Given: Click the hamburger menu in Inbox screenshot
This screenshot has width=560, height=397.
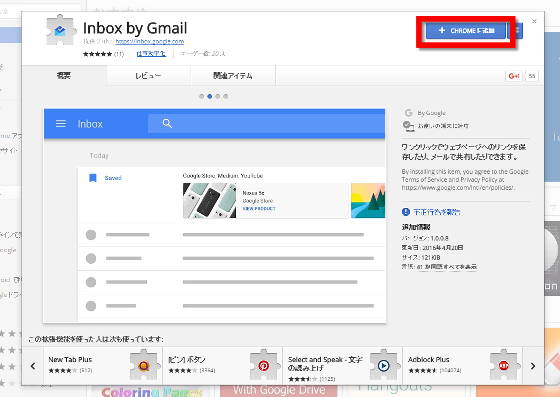Looking at the screenshot, I should point(61,124).
